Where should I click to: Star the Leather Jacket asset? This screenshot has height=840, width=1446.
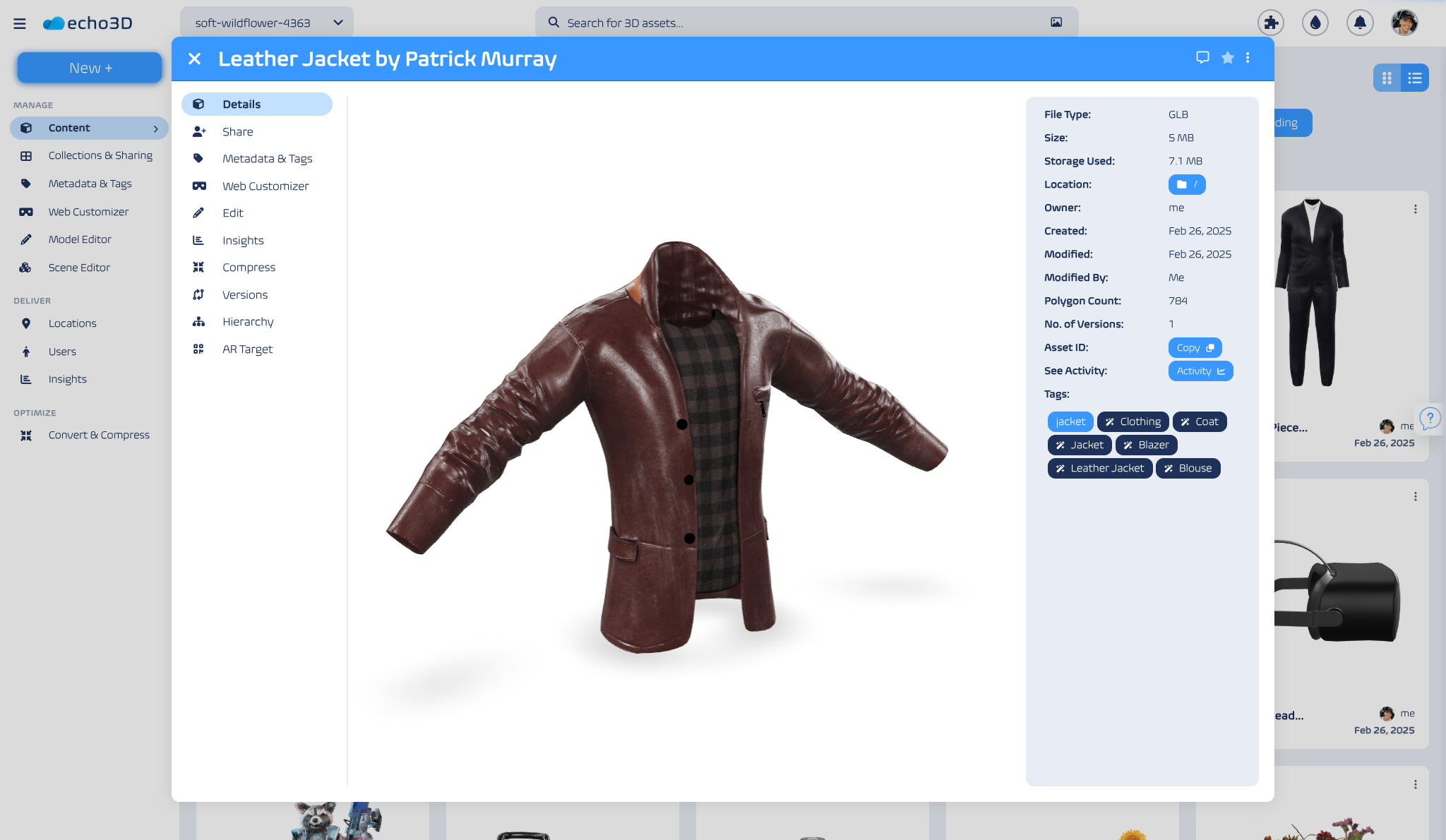click(x=1227, y=58)
